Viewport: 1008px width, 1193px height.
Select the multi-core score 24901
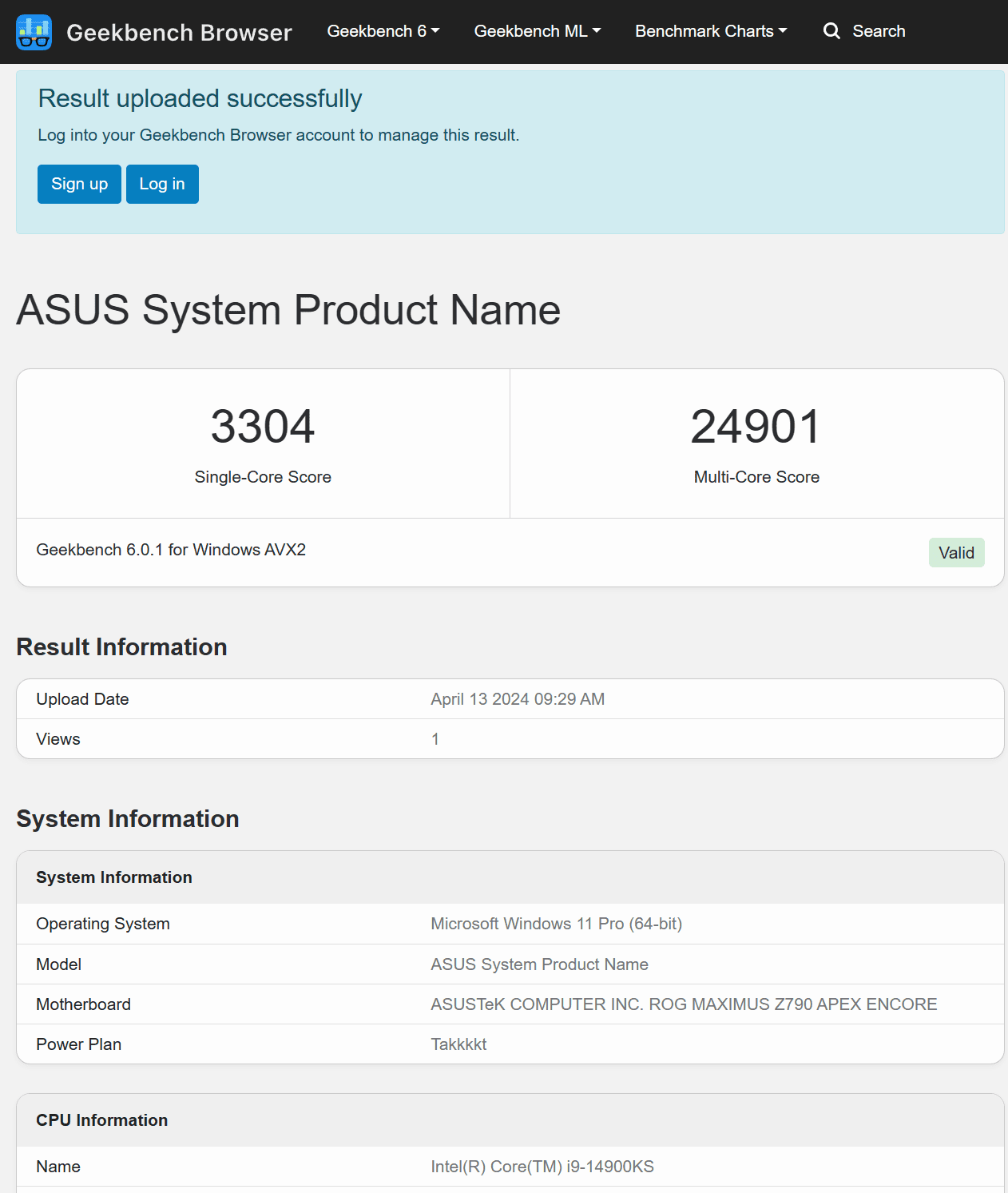[756, 426]
